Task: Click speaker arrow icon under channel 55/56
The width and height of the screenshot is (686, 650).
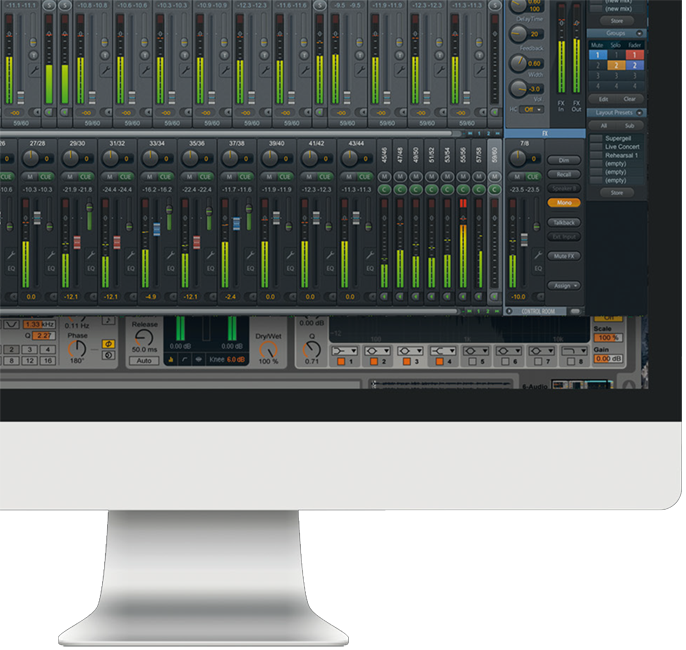Action: (x=463, y=297)
